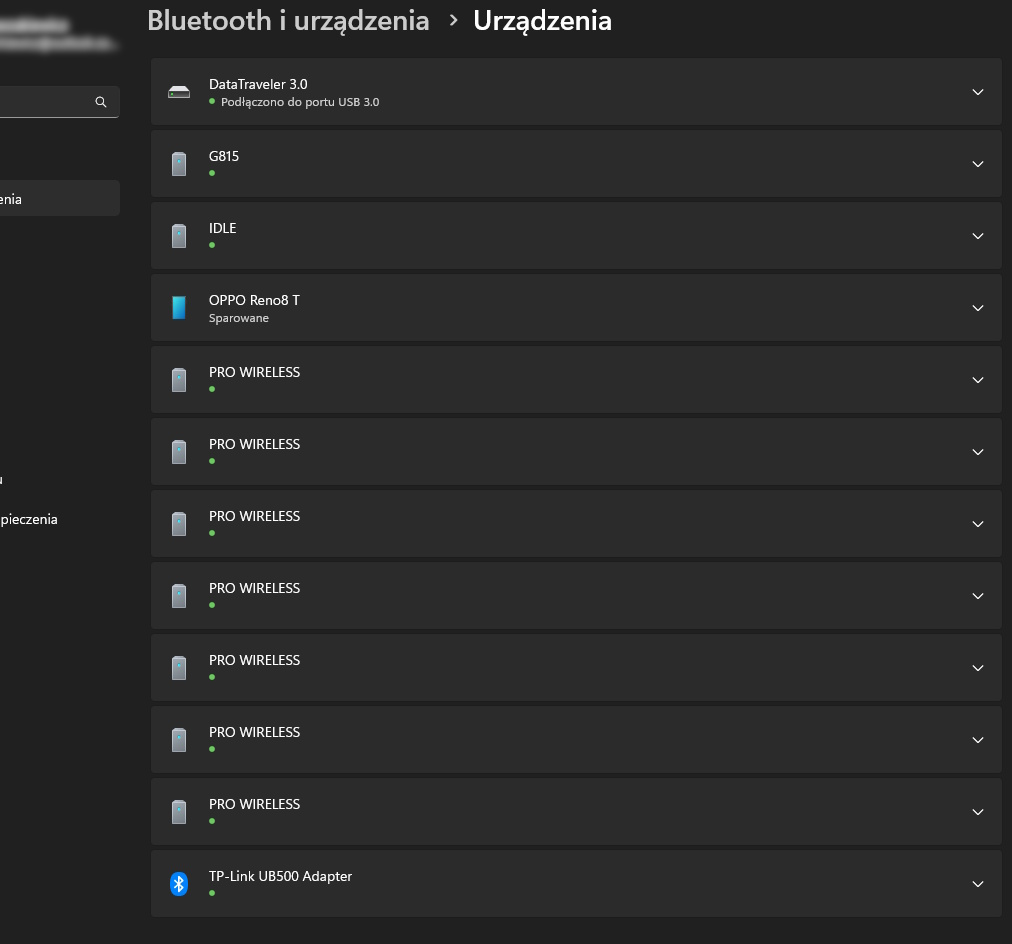Select the OPPO Reno8 T device name

point(254,300)
